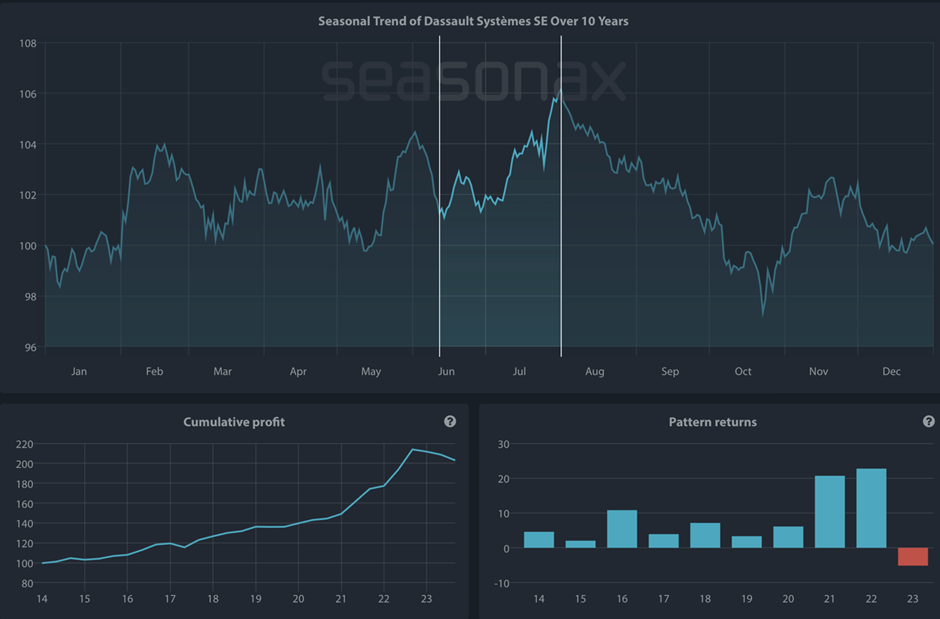Click the '106' value on the seasonal chart axis
The width and height of the screenshot is (940, 619).
click(x=28, y=94)
